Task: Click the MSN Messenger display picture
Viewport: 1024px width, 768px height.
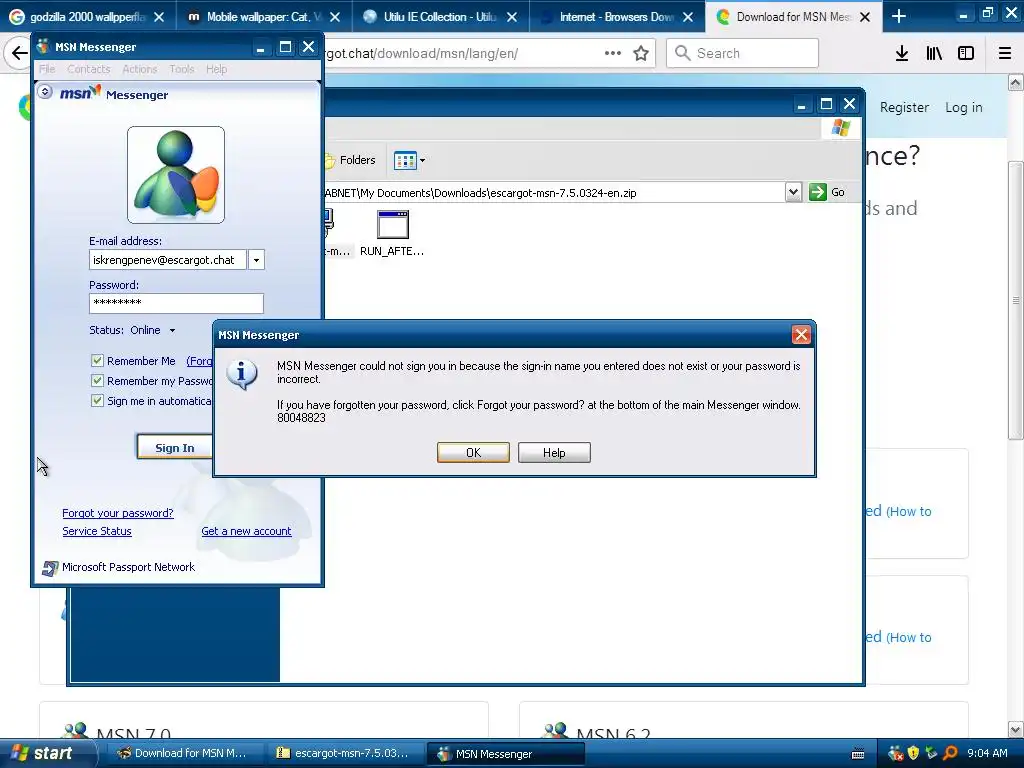Action: pyautogui.click(x=176, y=175)
